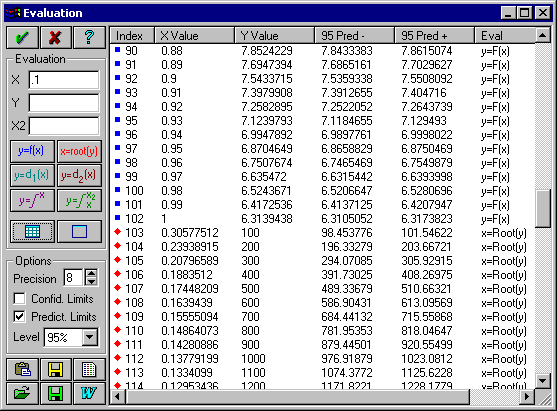Open the Level 95% dropdown
The height and width of the screenshot is (411, 557).
pos(90,337)
